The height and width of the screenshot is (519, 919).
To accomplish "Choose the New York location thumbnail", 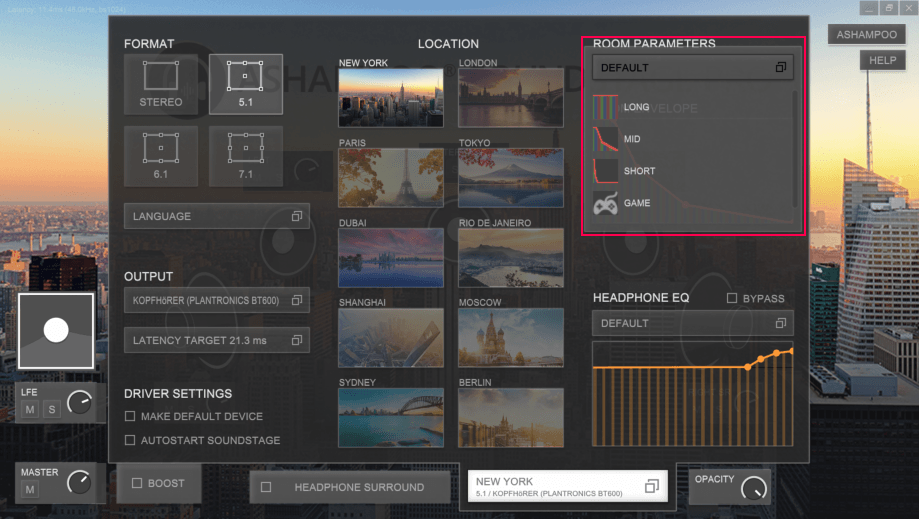I will click(391, 98).
